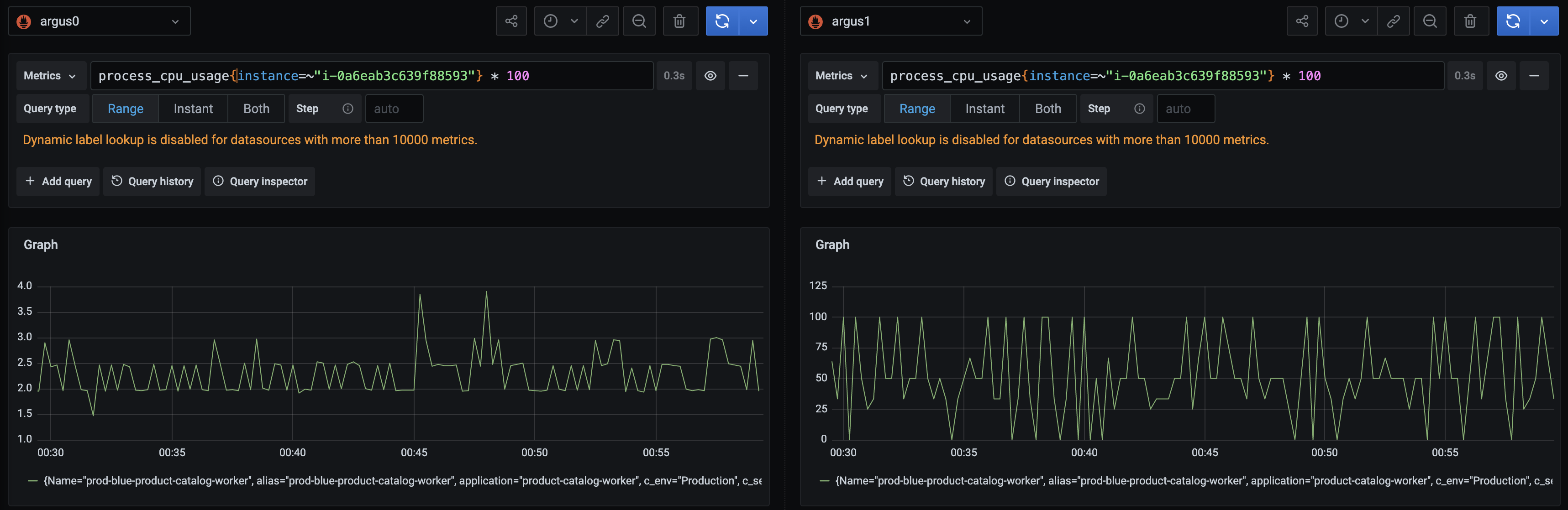This screenshot has height=510, width=1568.
Task: Click green series legend swatch in argus0
Action: 33,481
